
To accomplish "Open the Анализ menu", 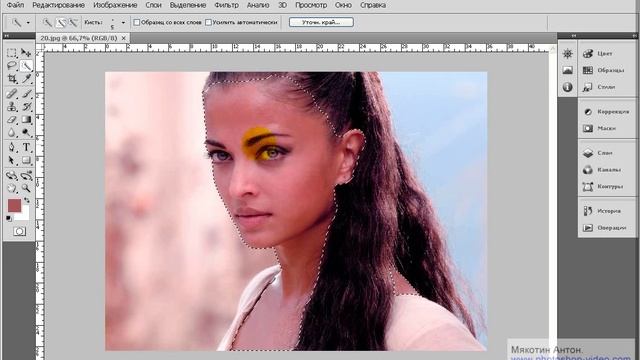I will point(258,5).
